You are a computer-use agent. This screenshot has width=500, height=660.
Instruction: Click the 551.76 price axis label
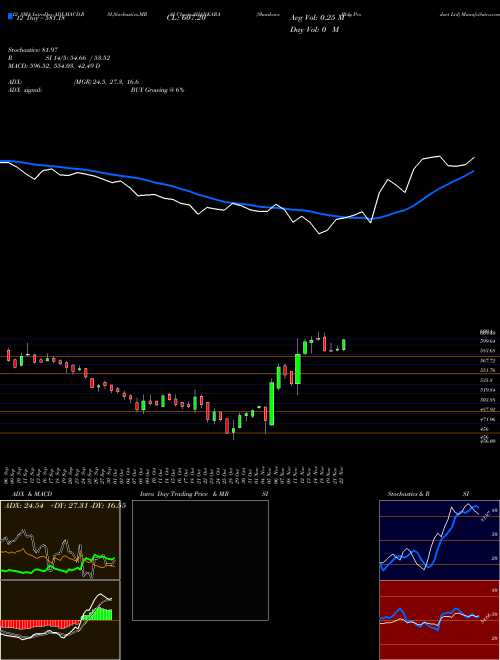(x=488, y=370)
